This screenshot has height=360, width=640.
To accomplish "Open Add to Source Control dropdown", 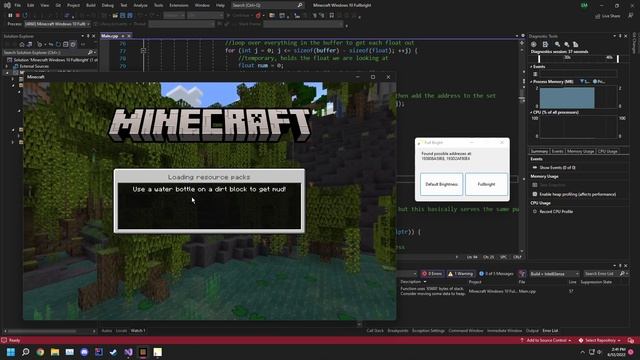I will coord(546,340).
